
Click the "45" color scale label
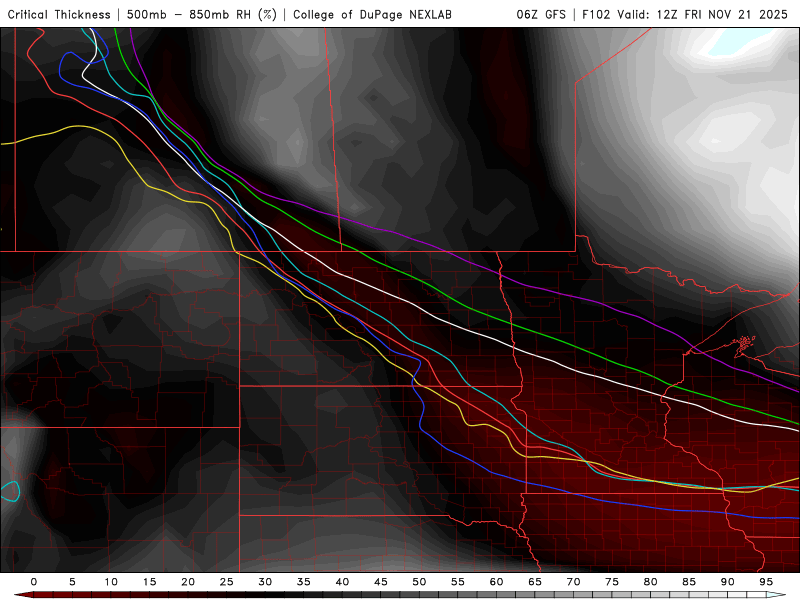pyautogui.click(x=381, y=582)
